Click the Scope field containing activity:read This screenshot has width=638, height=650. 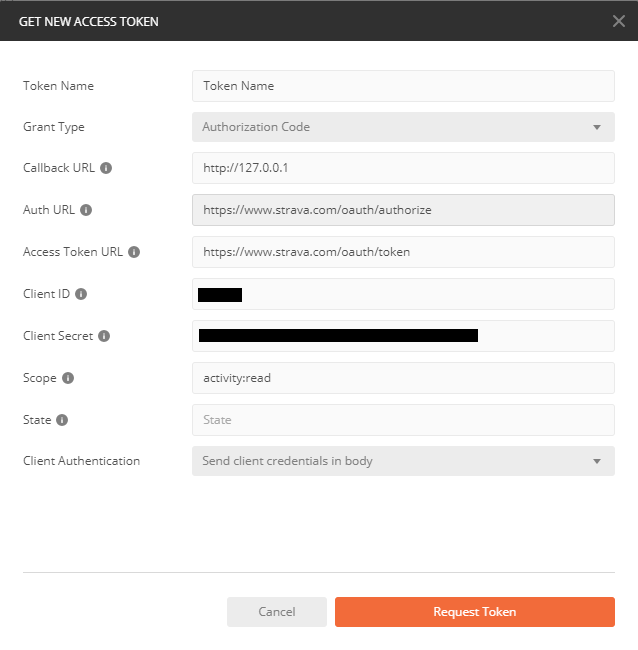click(x=403, y=378)
